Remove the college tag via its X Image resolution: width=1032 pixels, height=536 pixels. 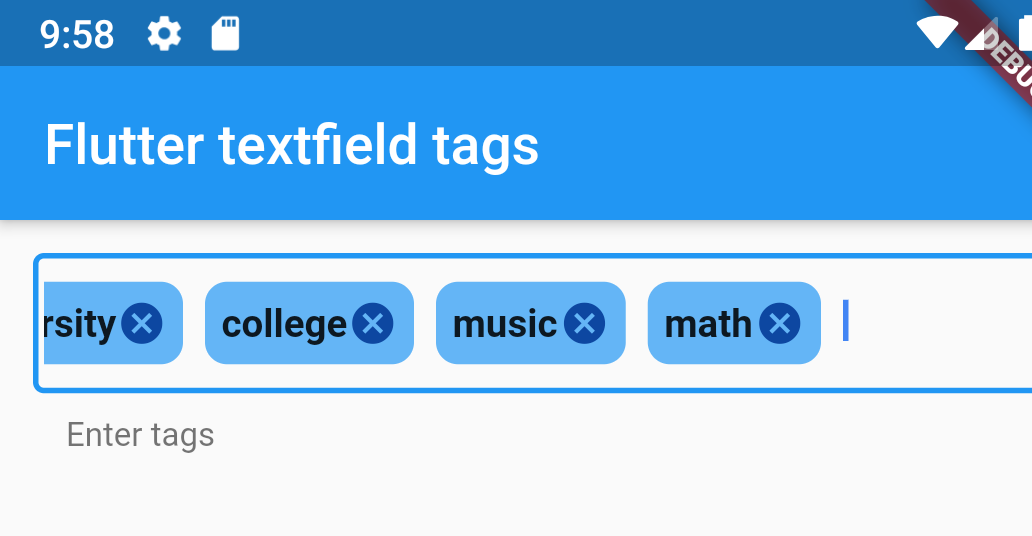(373, 323)
